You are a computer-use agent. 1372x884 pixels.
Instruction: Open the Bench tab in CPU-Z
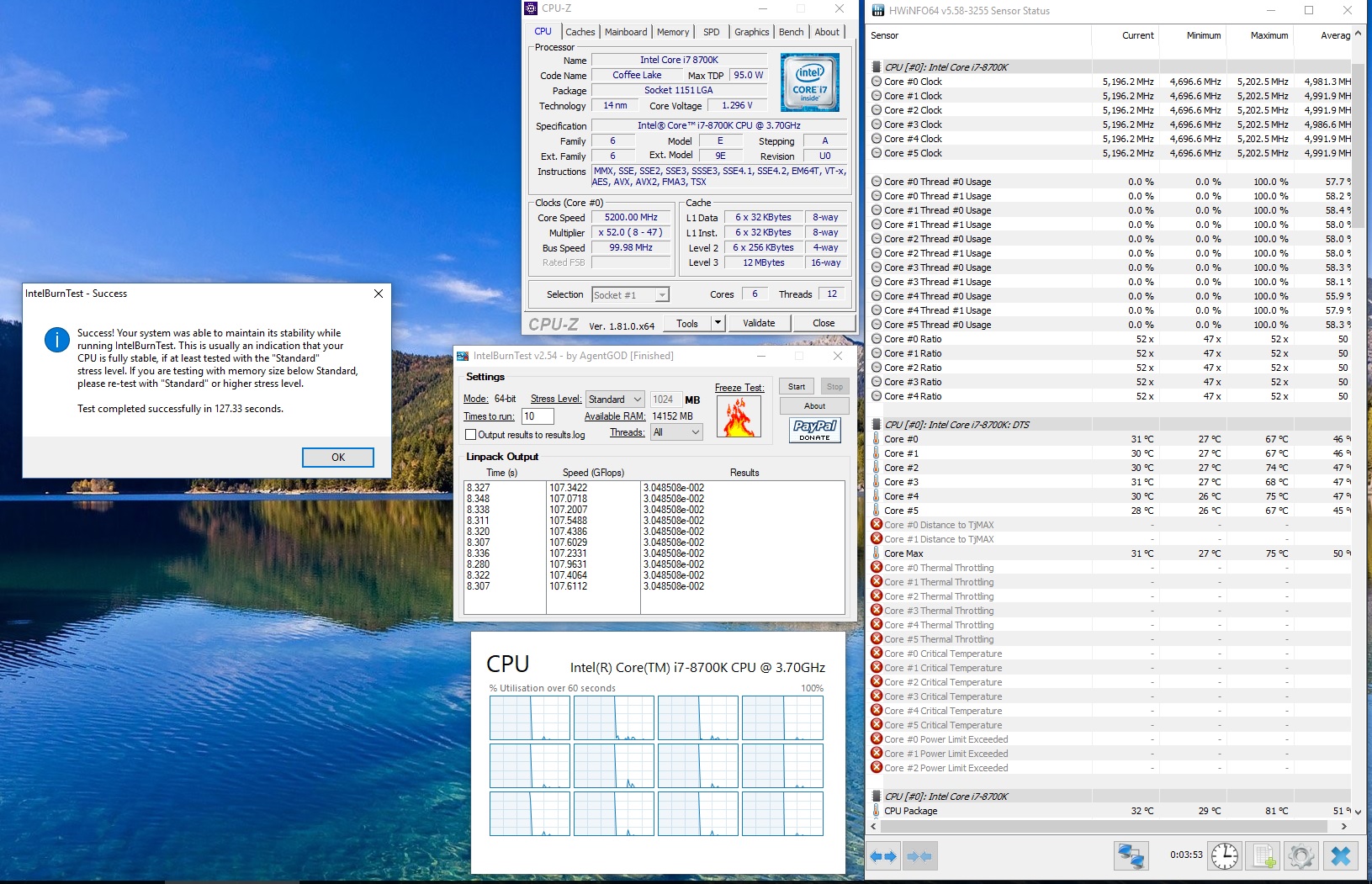tap(791, 32)
